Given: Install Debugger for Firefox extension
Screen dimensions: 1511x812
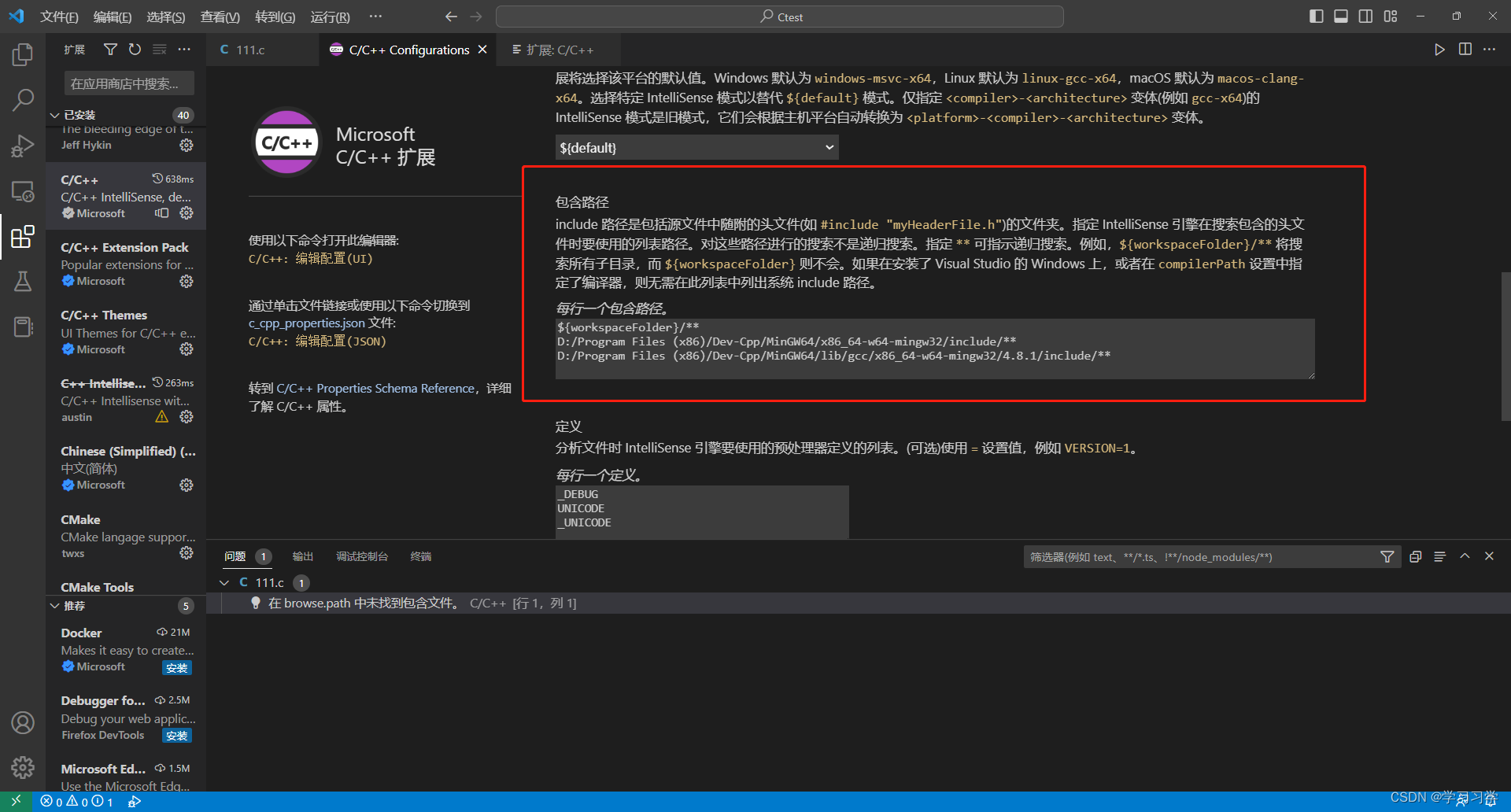Looking at the screenshot, I should pos(177,736).
